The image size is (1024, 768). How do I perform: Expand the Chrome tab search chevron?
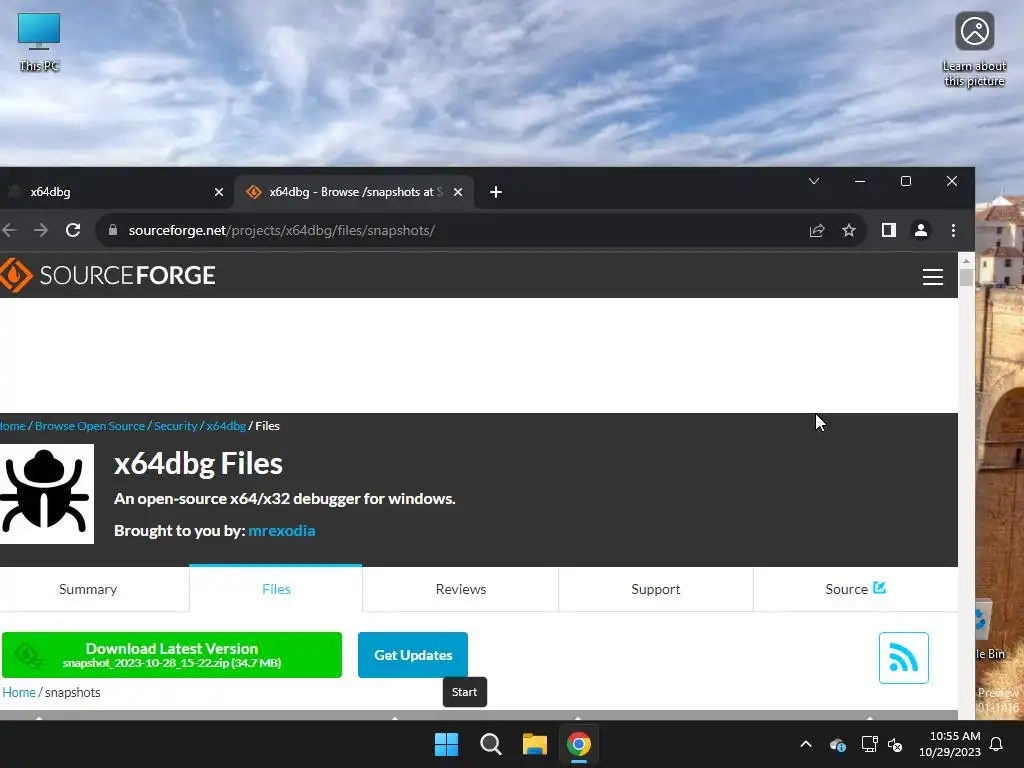coord(814,181)
